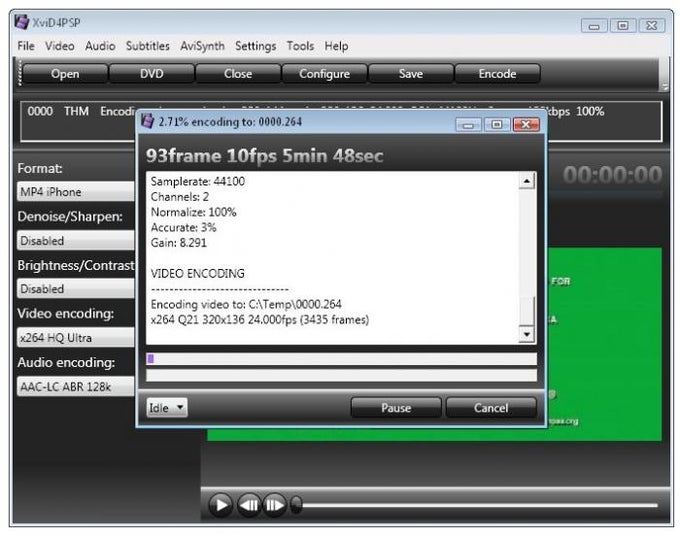Open the Idle priority dropdown

(167, 408)
